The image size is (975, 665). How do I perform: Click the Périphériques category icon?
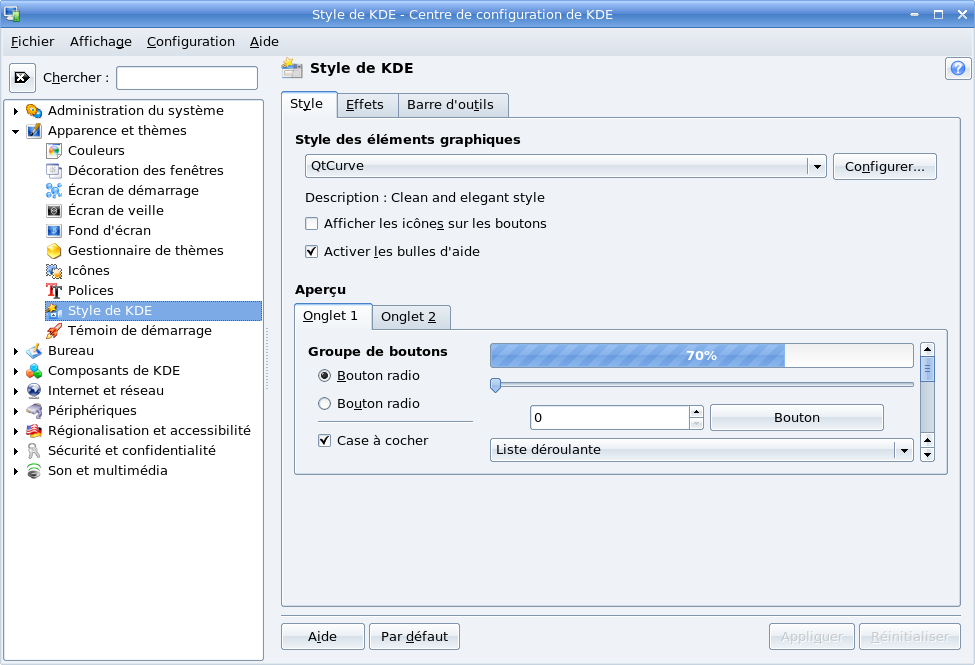click(34, 411)
